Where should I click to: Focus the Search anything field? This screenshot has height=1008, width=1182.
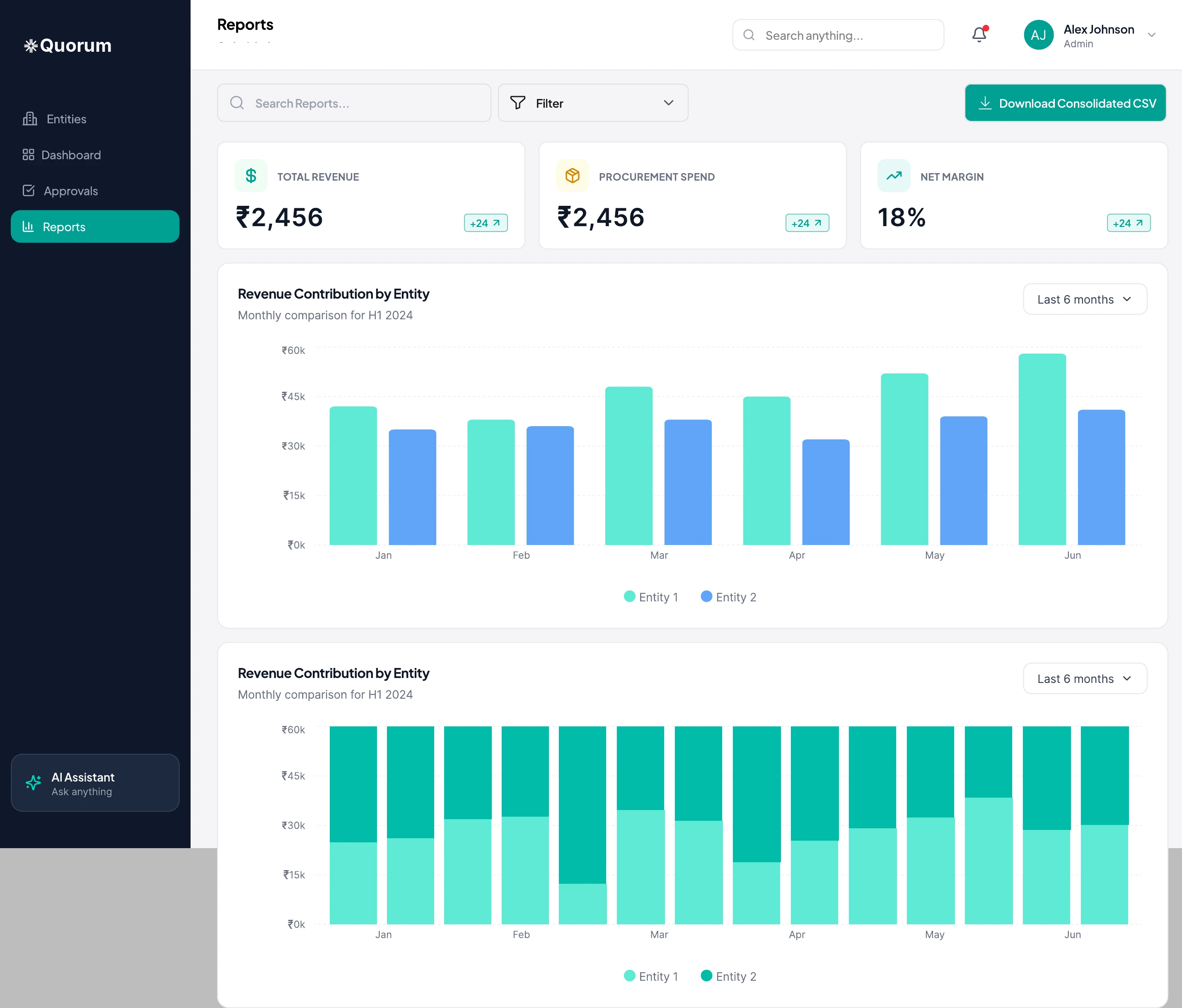click(838, 35)
